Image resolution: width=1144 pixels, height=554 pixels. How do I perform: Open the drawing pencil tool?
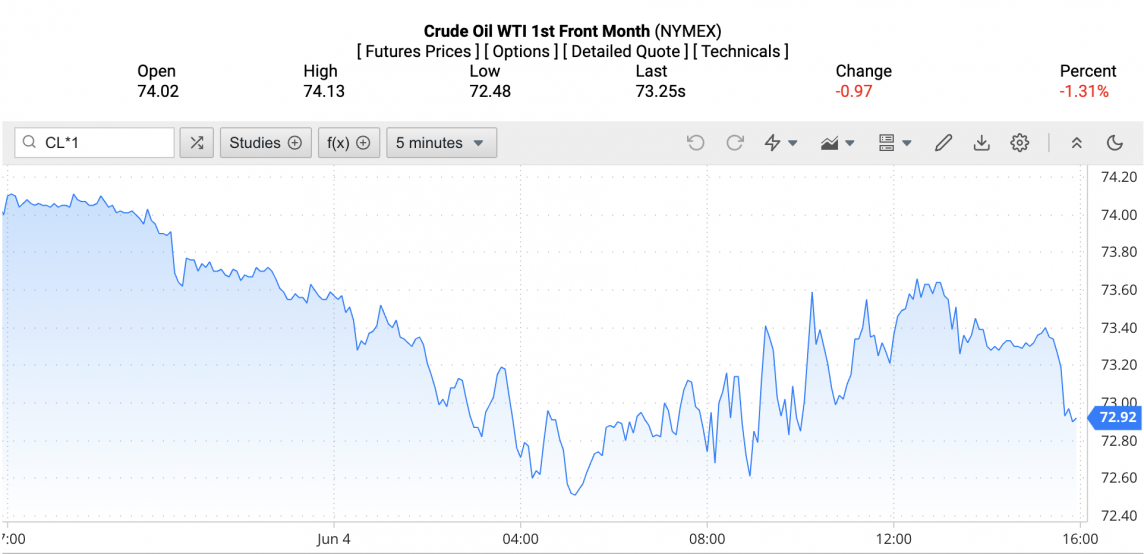click(943, 143)
